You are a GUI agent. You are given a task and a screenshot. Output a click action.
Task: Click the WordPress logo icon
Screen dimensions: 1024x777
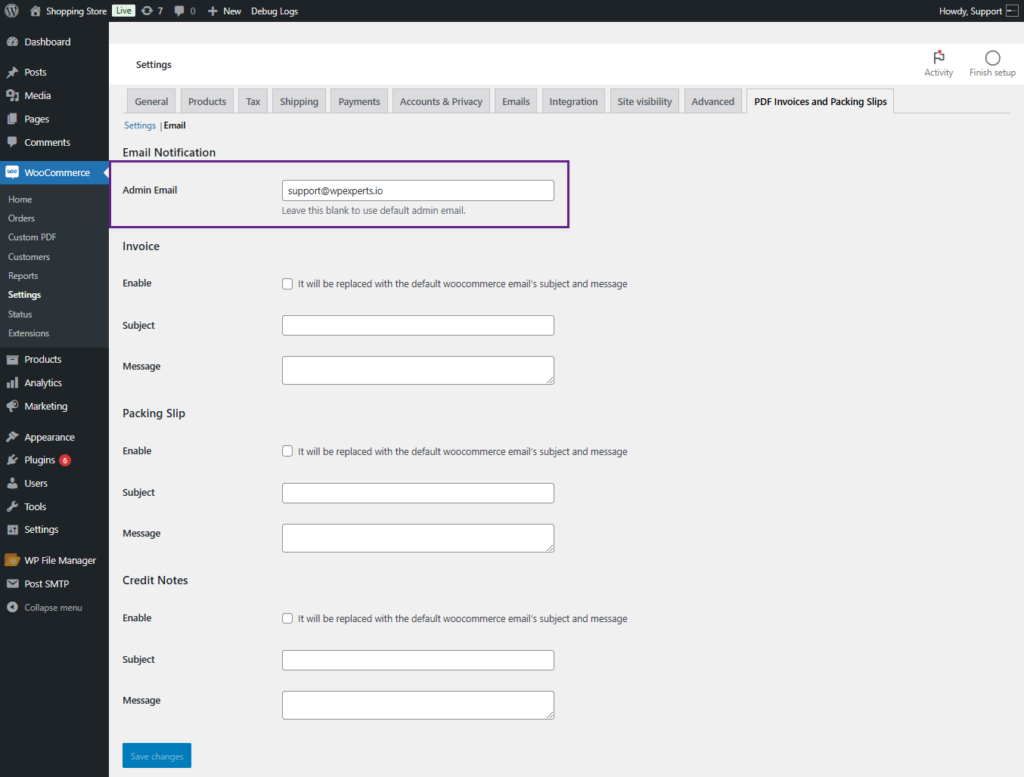[x=12, y=11]
